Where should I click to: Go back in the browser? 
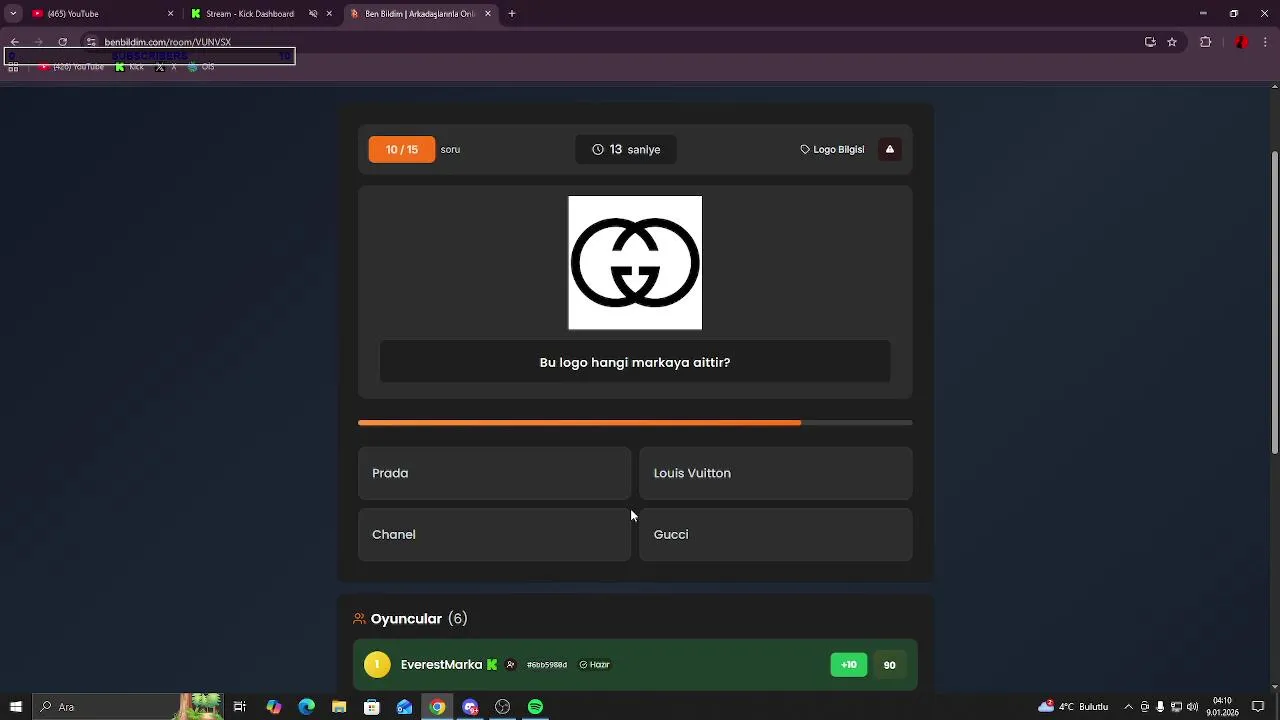click(14, 42)
